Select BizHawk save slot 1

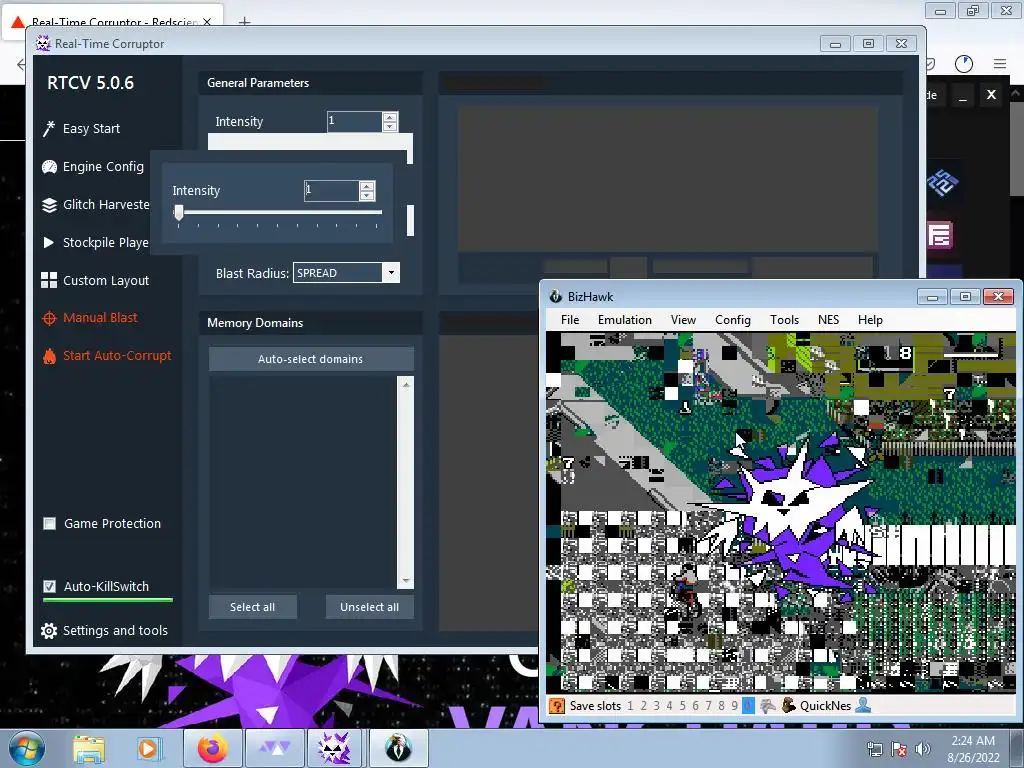(630, 706)
